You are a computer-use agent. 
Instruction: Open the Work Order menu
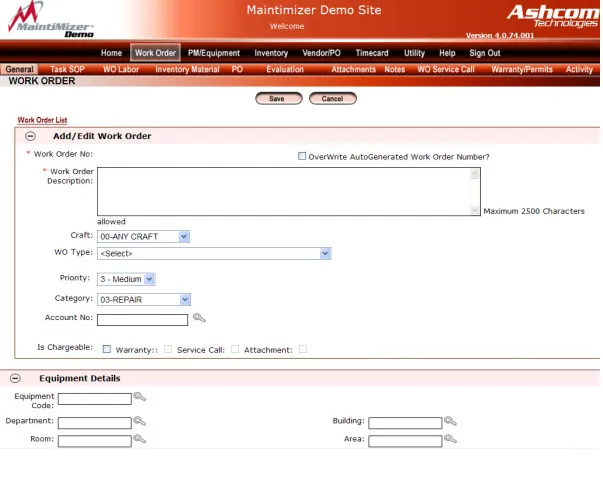[x=155, y=53]
